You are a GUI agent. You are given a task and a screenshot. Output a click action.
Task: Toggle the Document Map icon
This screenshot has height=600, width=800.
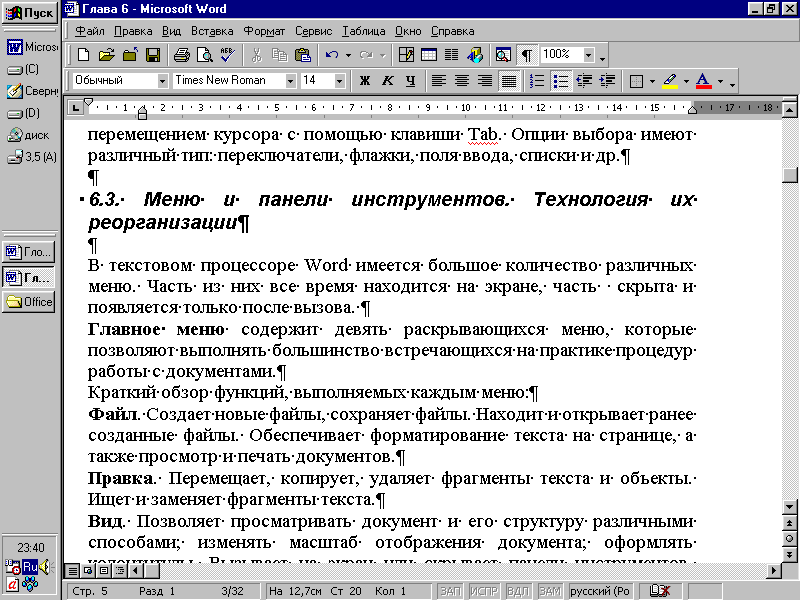[504, 55]
